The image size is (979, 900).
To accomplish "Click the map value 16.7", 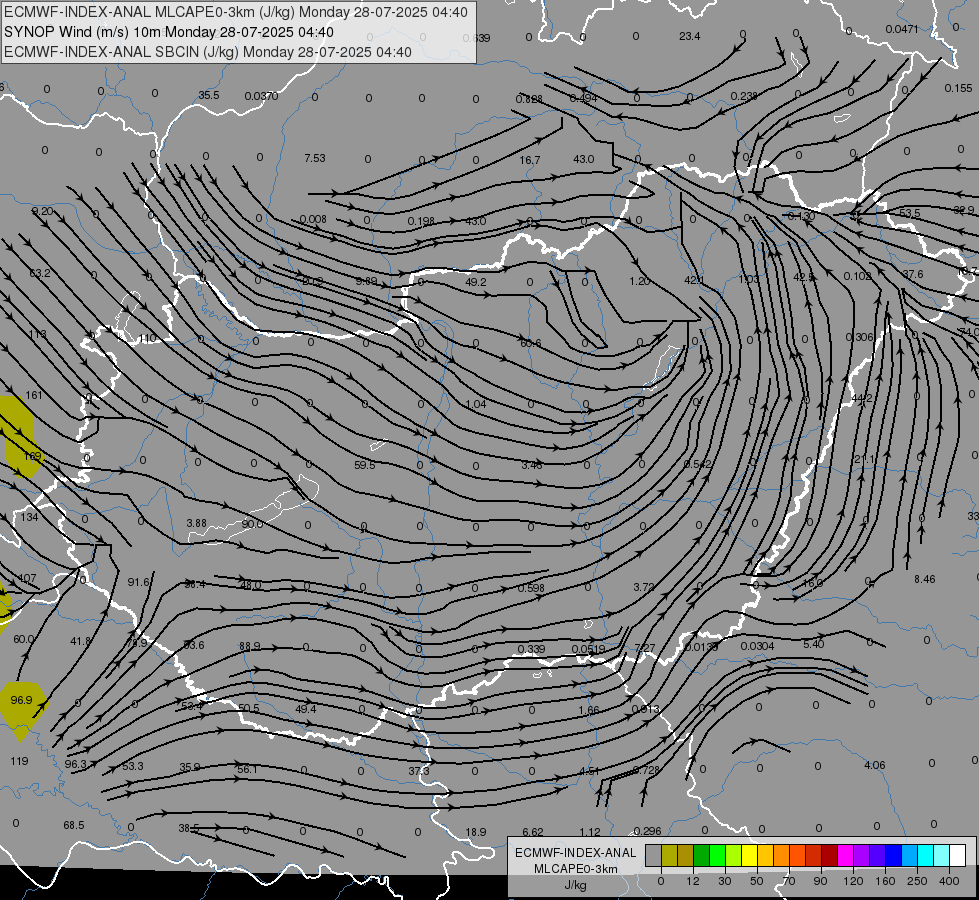I will click(529, 161).
